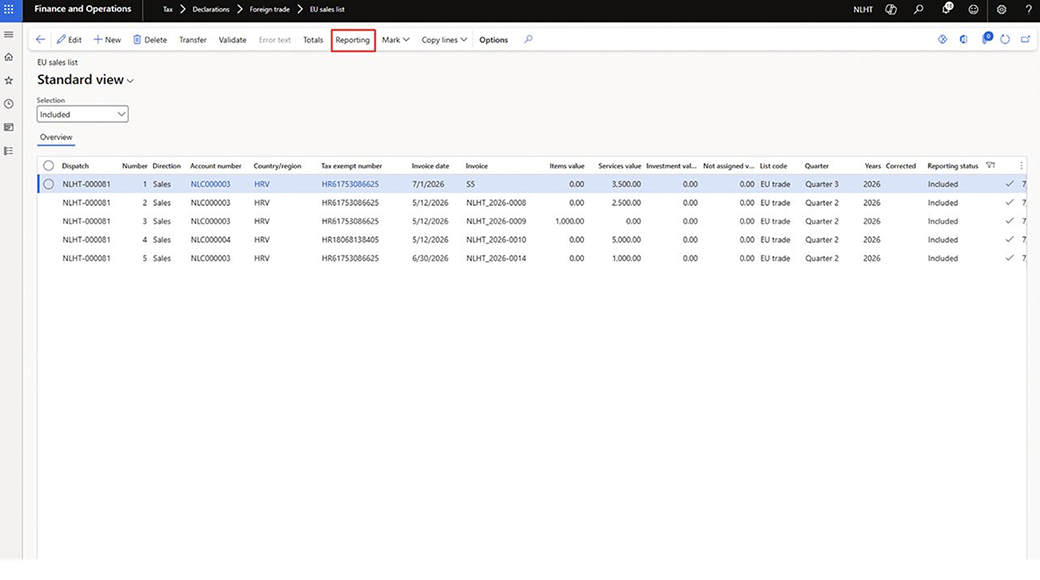This screenshot has height=580, width=1040.
Task: Open Workspaces icon in sidebar
Action: tap(9, 127)
